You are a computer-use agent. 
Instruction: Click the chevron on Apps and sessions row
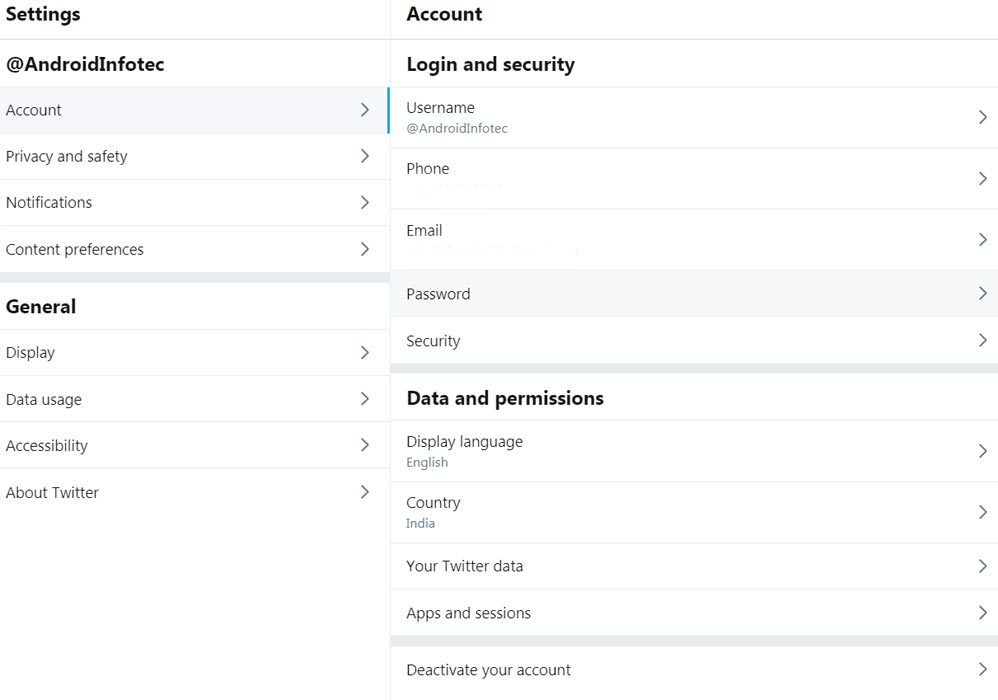click(x=983, y=613)
